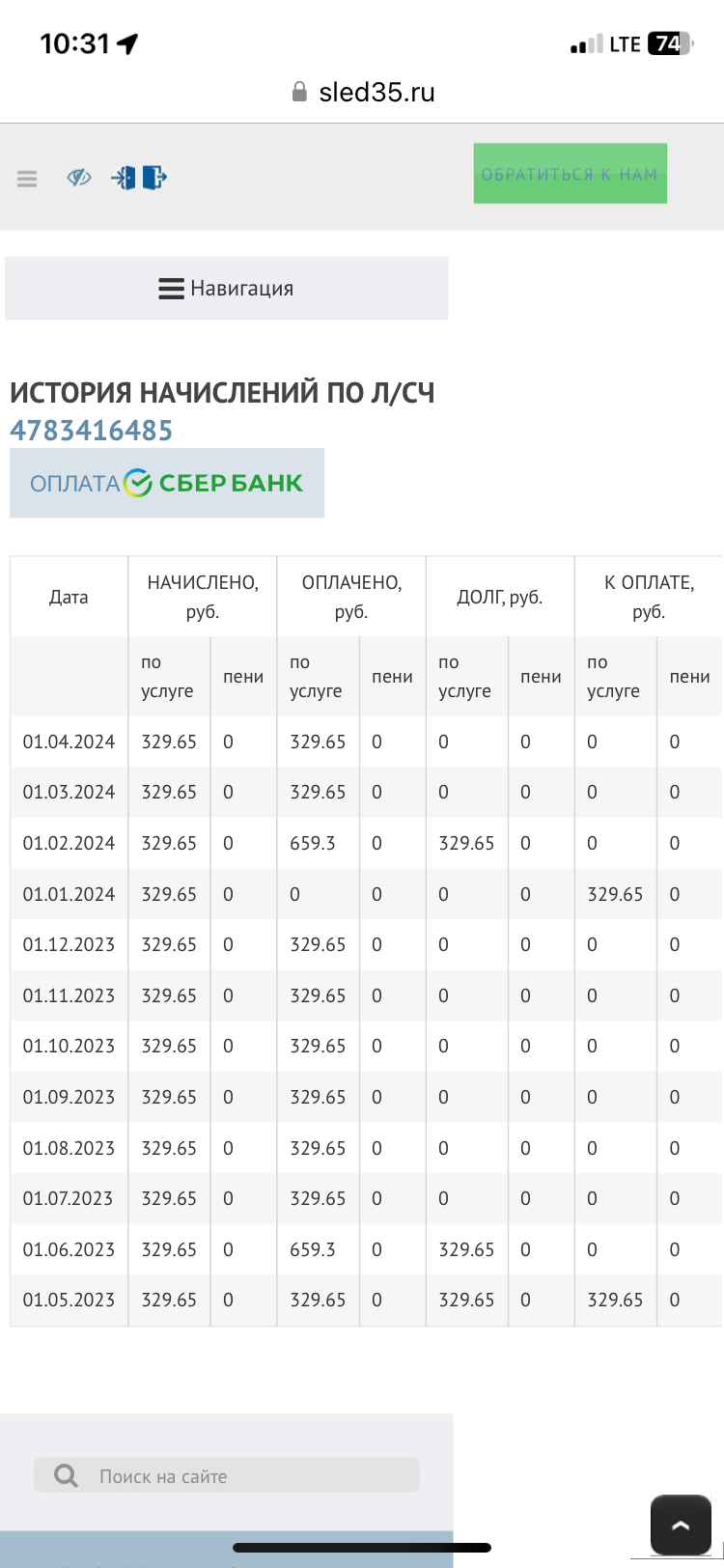Image resolution: width=724 pixels, height=1568 pixels.
Task: Tap the Sberbank checkmark logo
Action: point(138,483)
